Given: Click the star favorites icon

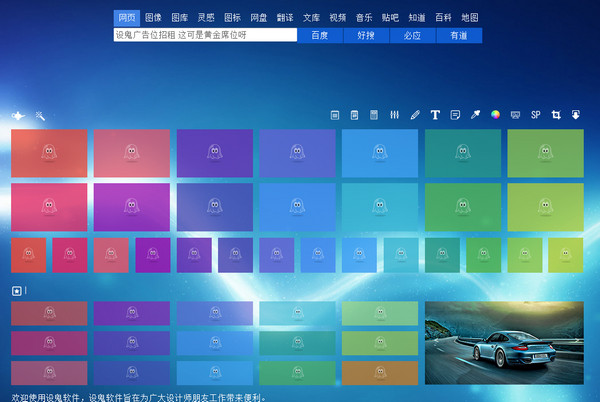Looking at the screenshot, I should coord(16,291).
